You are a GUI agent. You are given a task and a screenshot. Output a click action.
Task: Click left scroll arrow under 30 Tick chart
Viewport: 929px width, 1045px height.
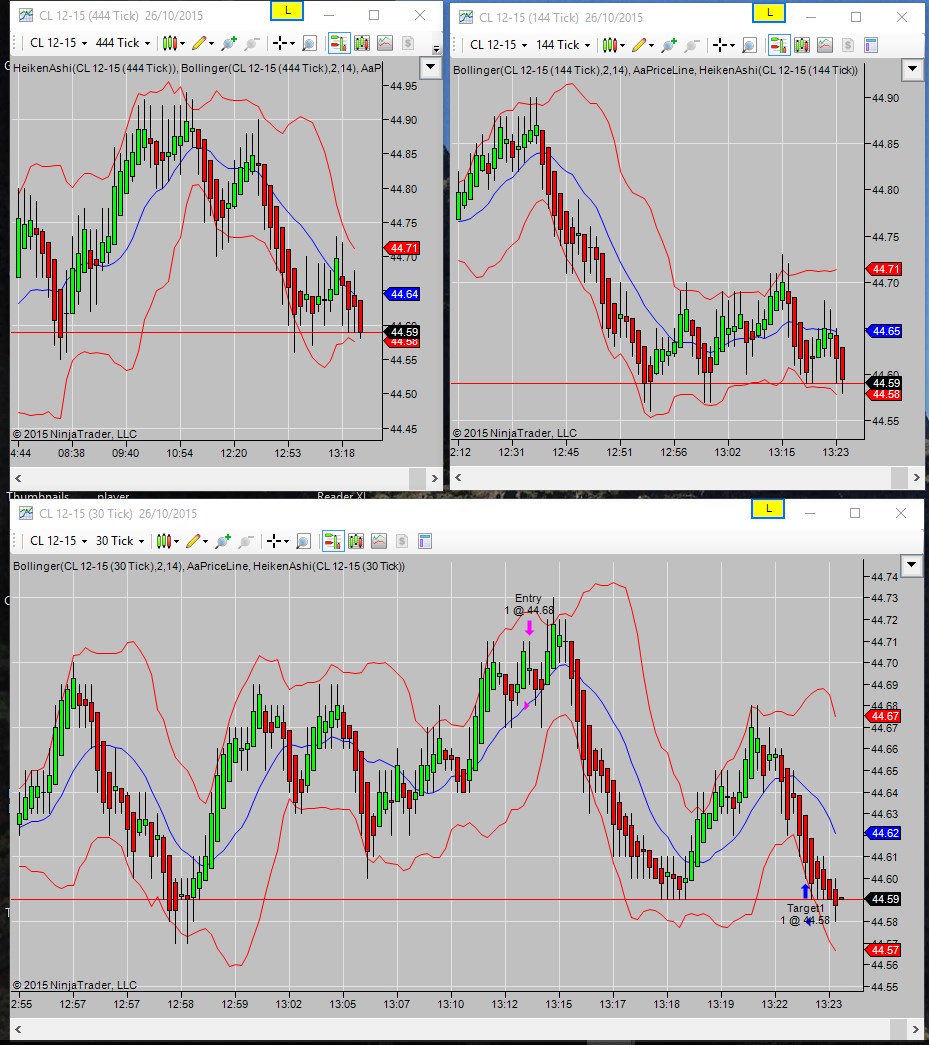point(18,1030)
